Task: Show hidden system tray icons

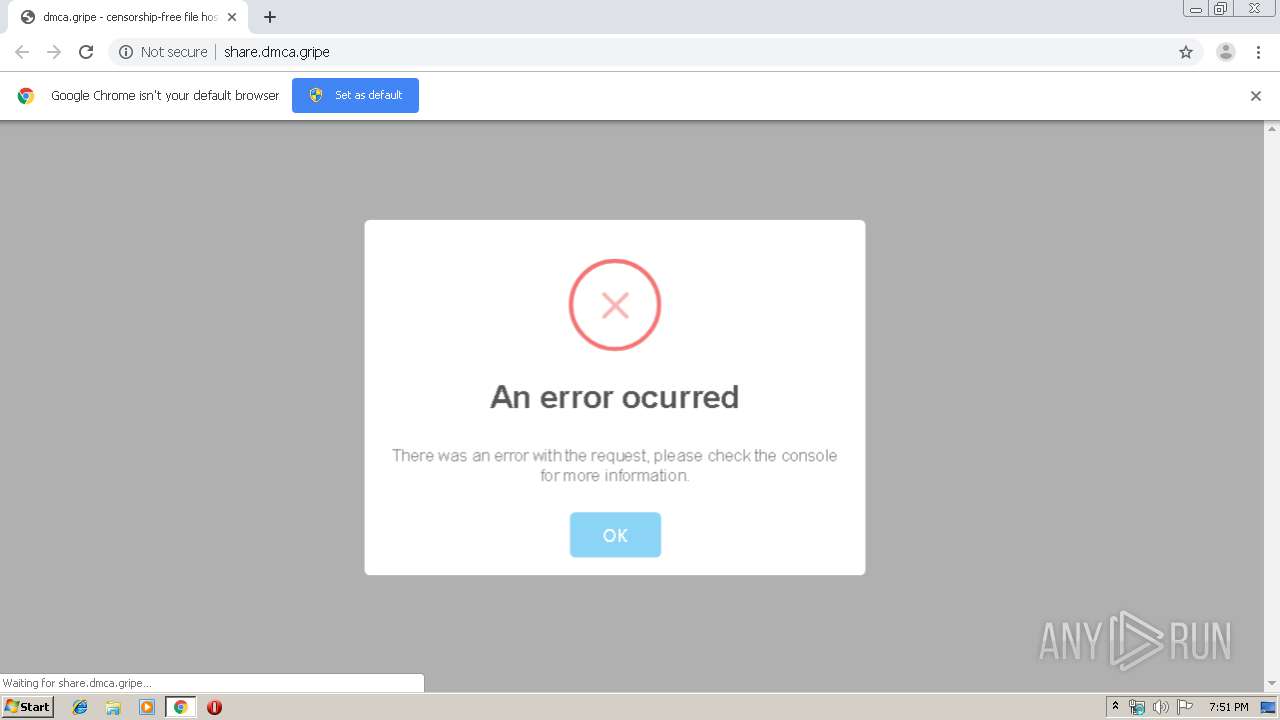Action: [x=1116, y=707]
